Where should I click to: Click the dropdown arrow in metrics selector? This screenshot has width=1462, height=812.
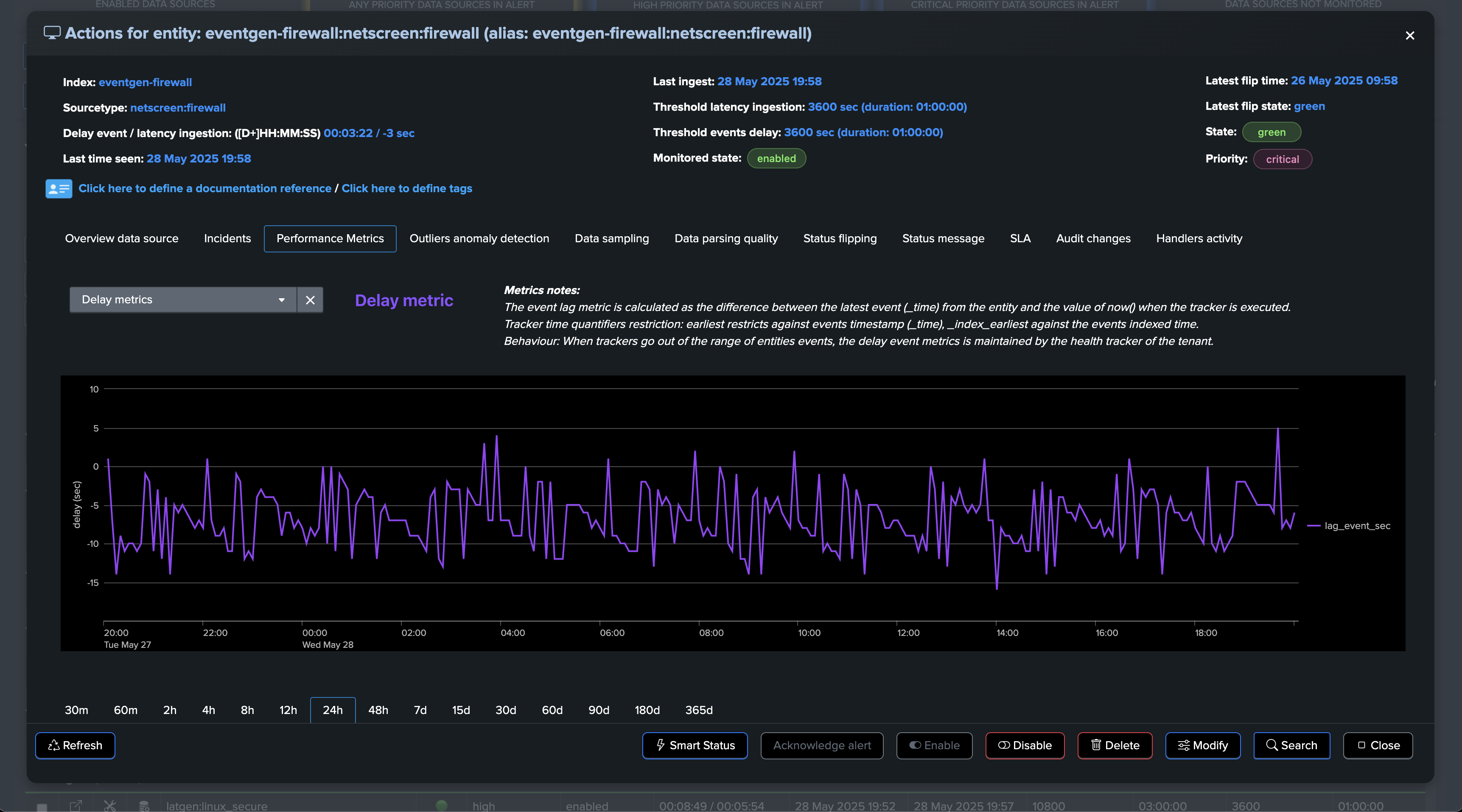coord(282,300)
